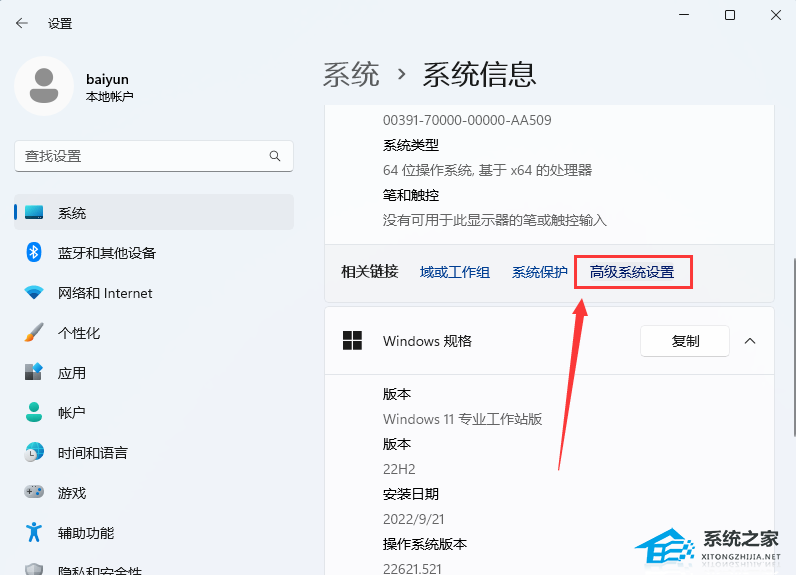Open Personalization paintbrush icon
The height and width of the screenshot is (575, 796).
(x=34, y=333)
